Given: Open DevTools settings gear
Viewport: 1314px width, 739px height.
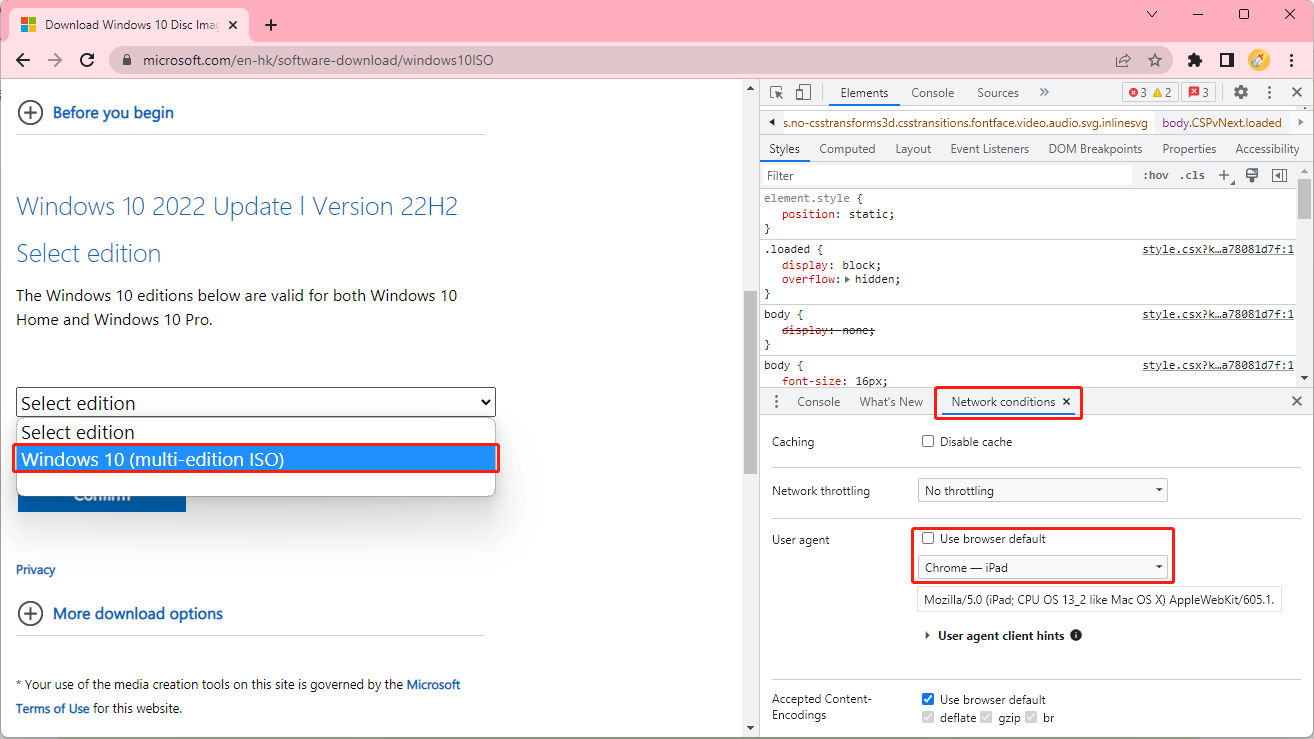Looking at the screenshot, I should (1241, 92).
